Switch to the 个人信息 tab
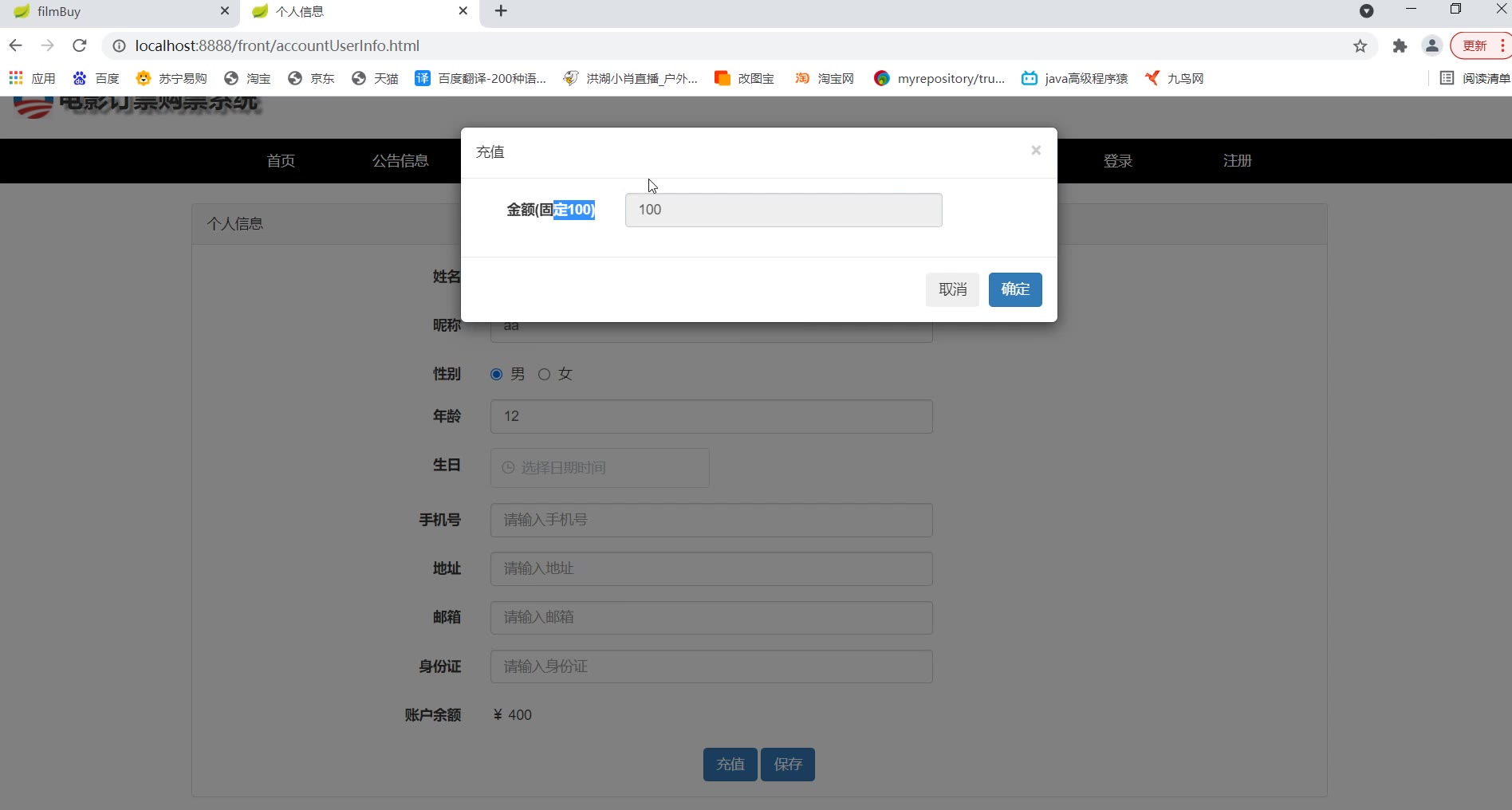This screenshot has height=810, width=1512. (x=359, y=12)
